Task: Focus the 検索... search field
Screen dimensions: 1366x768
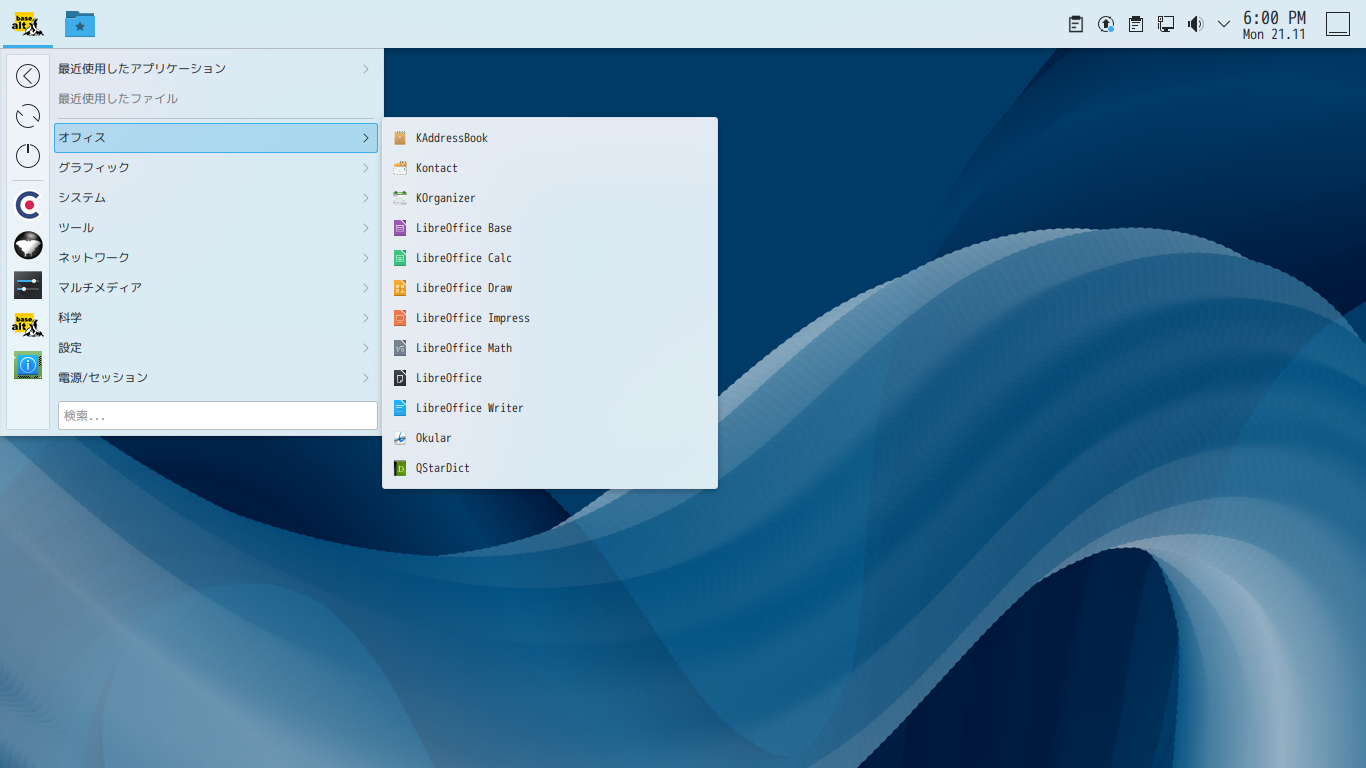Action: pos(218,415)
